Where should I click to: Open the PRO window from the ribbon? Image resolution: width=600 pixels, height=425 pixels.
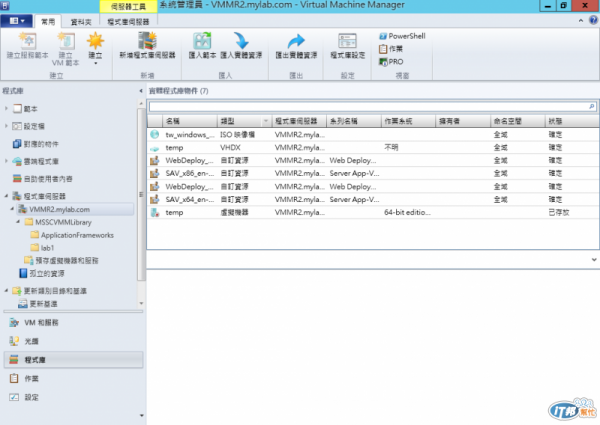pos(391,62)
